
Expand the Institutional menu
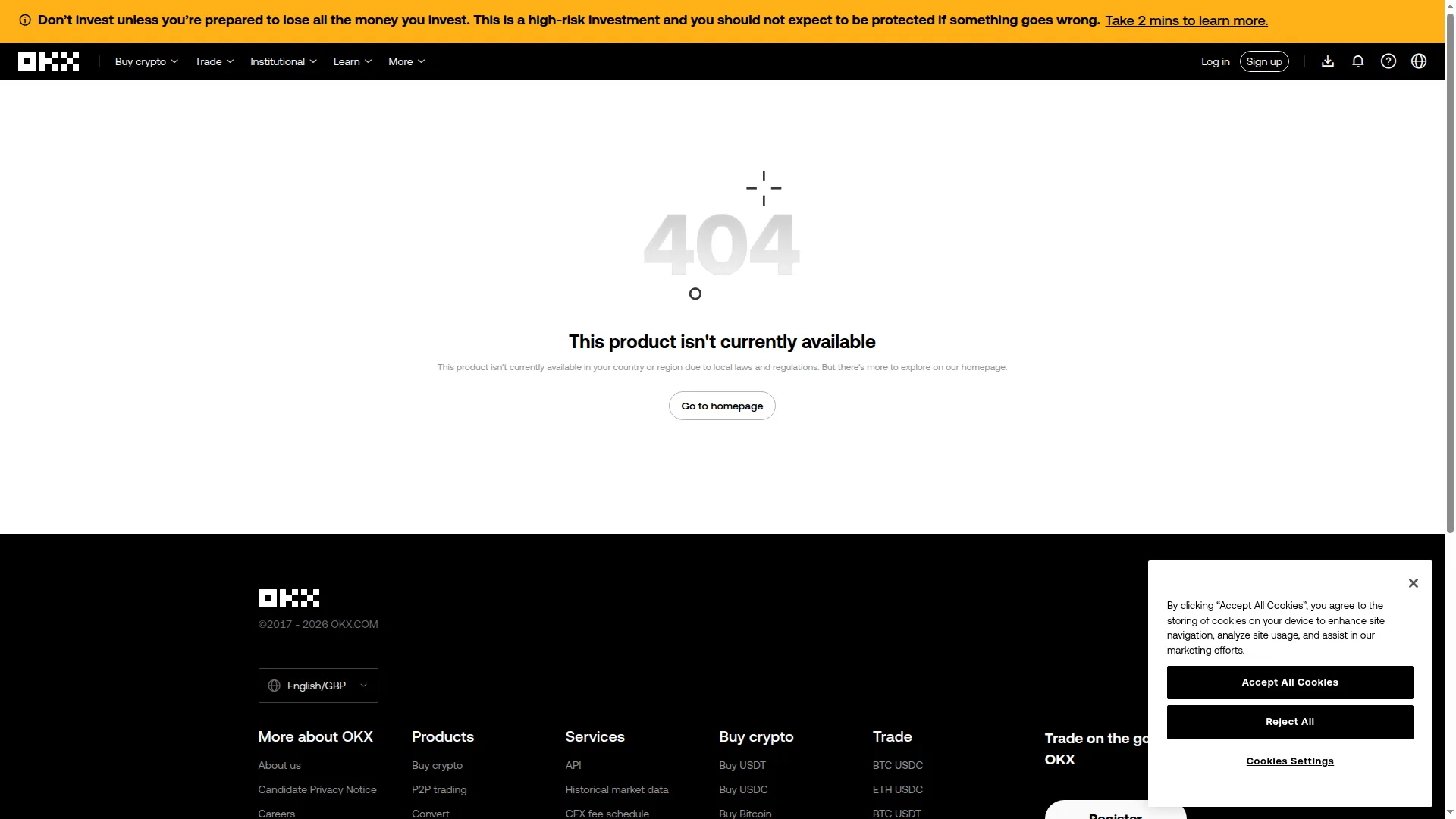point(284,61)
